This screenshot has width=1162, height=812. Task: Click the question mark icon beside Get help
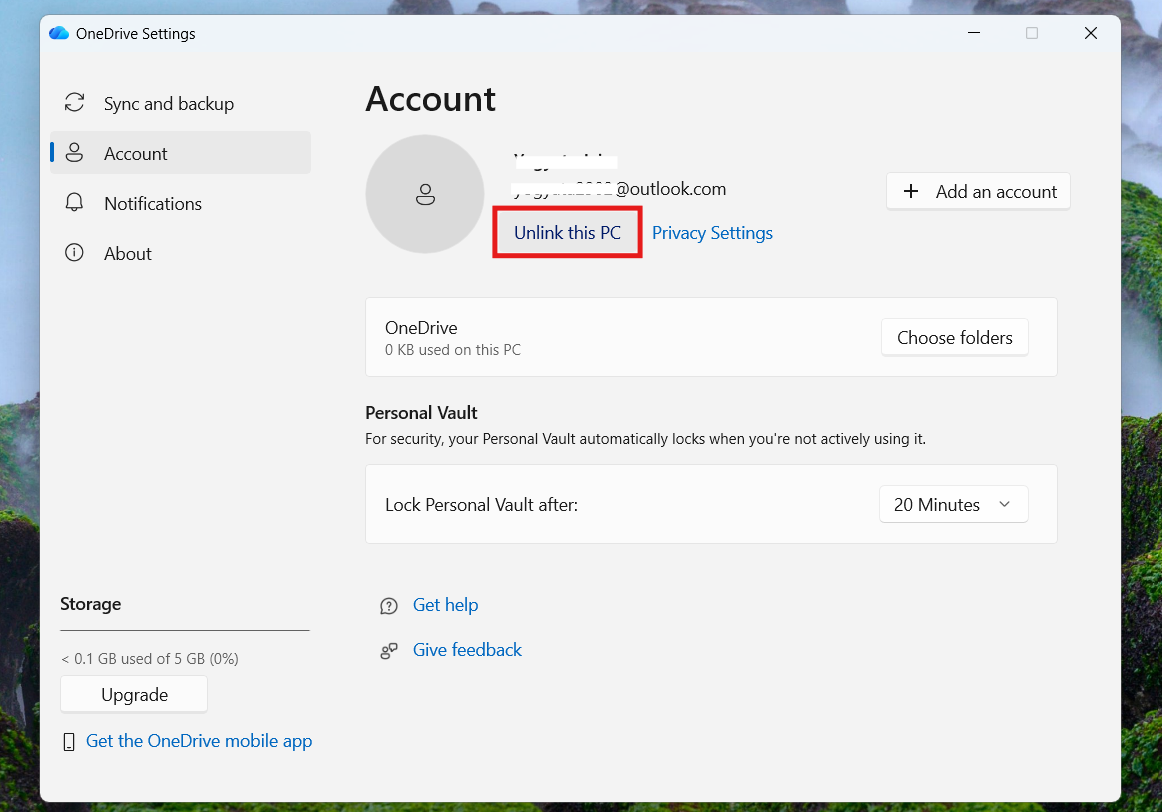[389, 606]
